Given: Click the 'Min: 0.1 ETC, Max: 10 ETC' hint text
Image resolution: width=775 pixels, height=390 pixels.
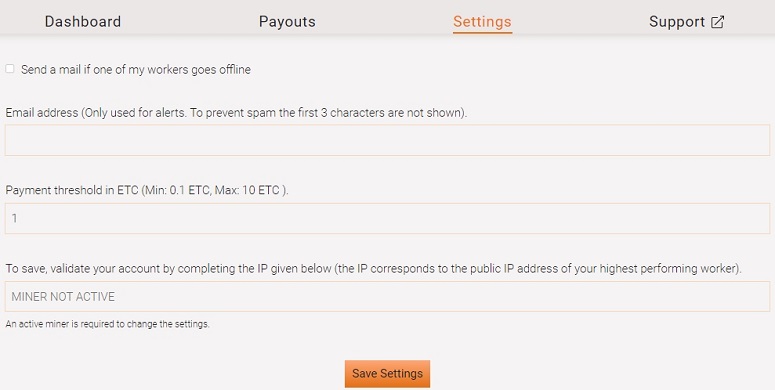Looking at the screenshot, I should (x=214, y=190).
